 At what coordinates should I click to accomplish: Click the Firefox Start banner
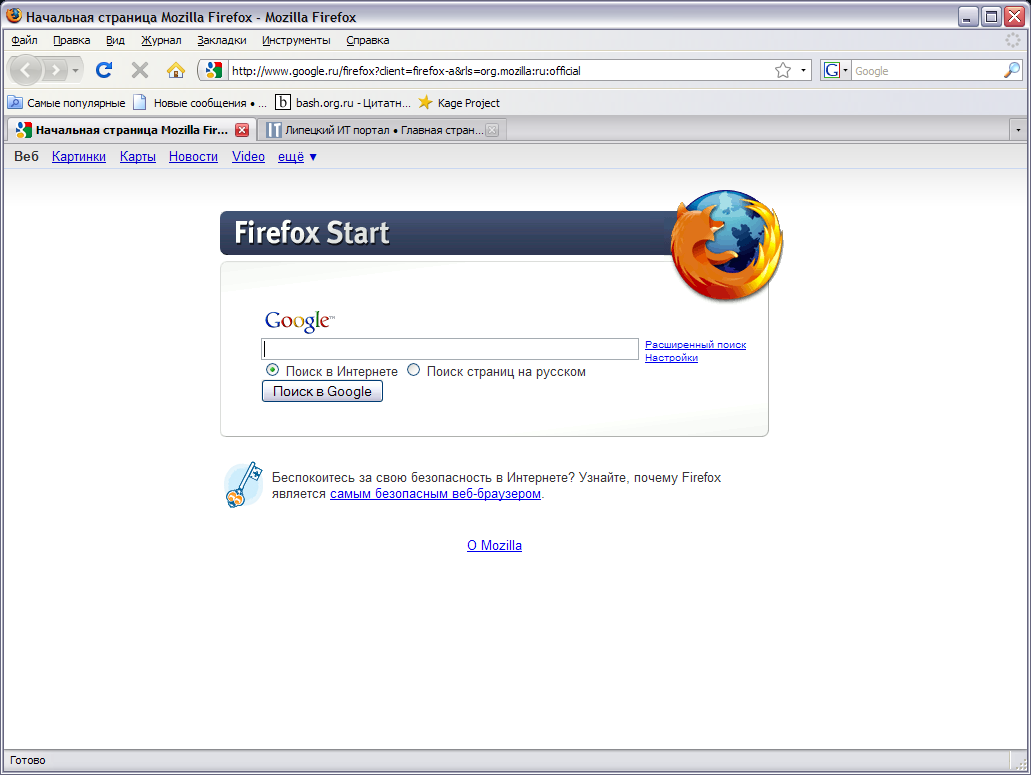click(447, 233)
